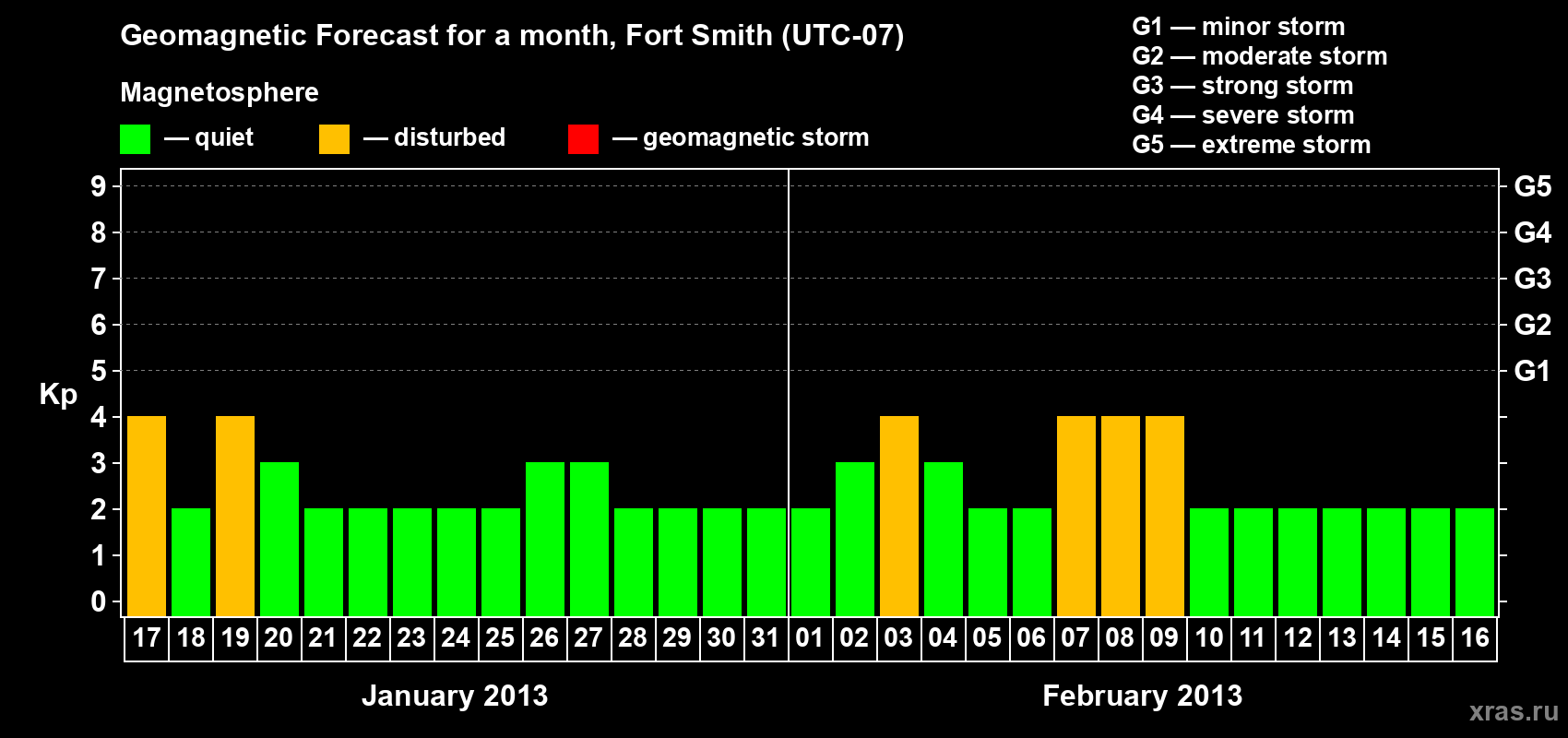This screenshot has height=738, width=1568.
Task: Click the date label '25' on the axis
Action: point(500,637)
